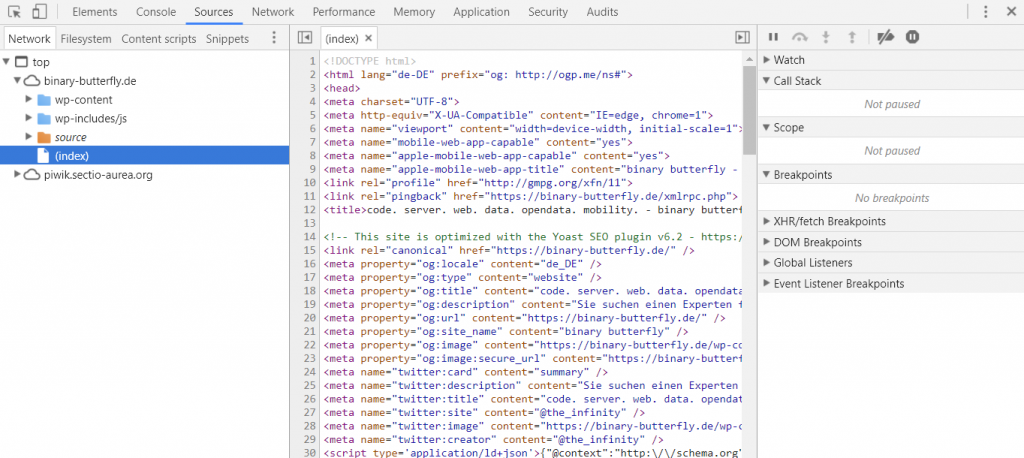Screen dimensions: 1024x458
Task: Click the canonical link line 15 text
Action: pyautogui.click(x=509, y=250)
